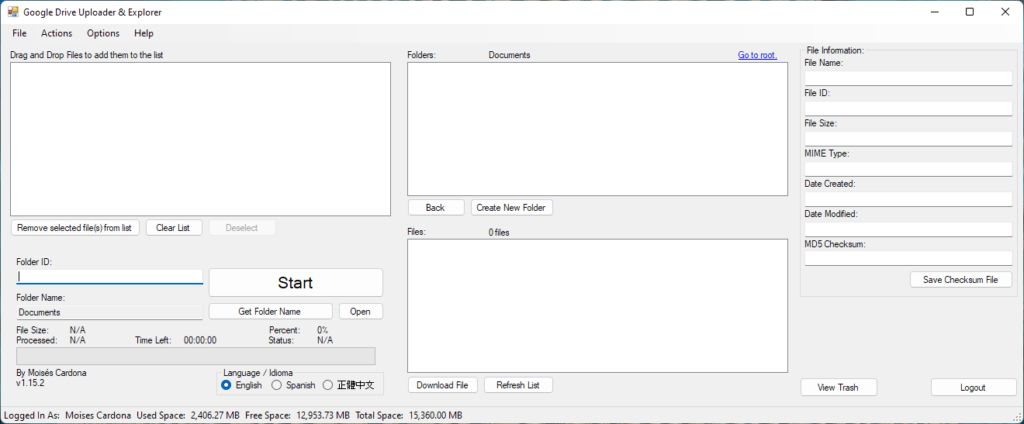Click the MIME Type information field
The height and width of the screenshot is (424, 1024).
[x=908, y=169]
